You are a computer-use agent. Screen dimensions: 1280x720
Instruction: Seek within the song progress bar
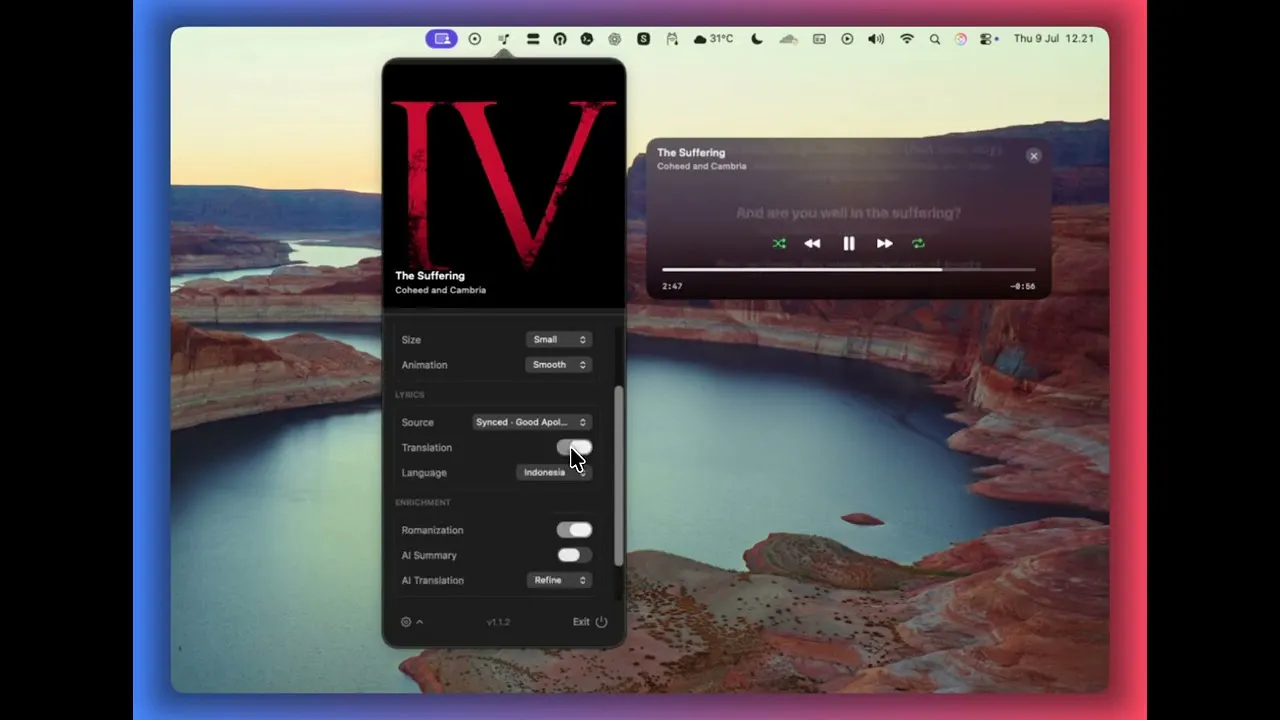(x=848, y=269)
